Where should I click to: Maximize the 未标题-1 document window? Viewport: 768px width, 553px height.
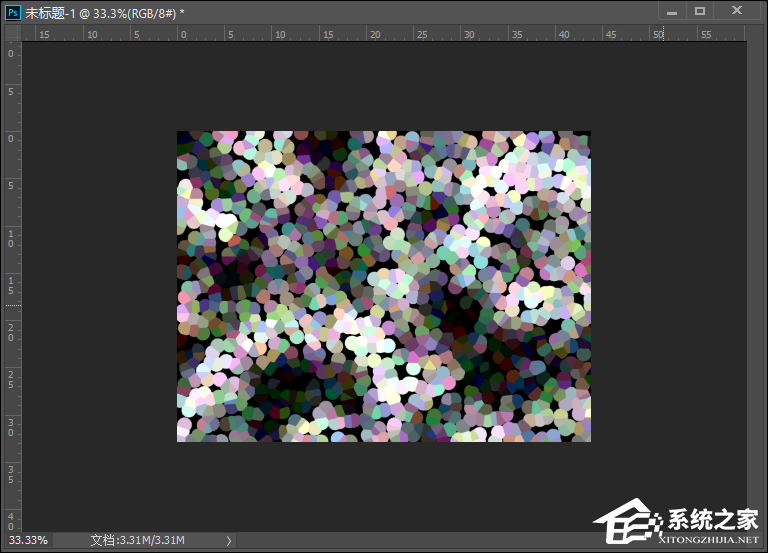coord(700,11)
